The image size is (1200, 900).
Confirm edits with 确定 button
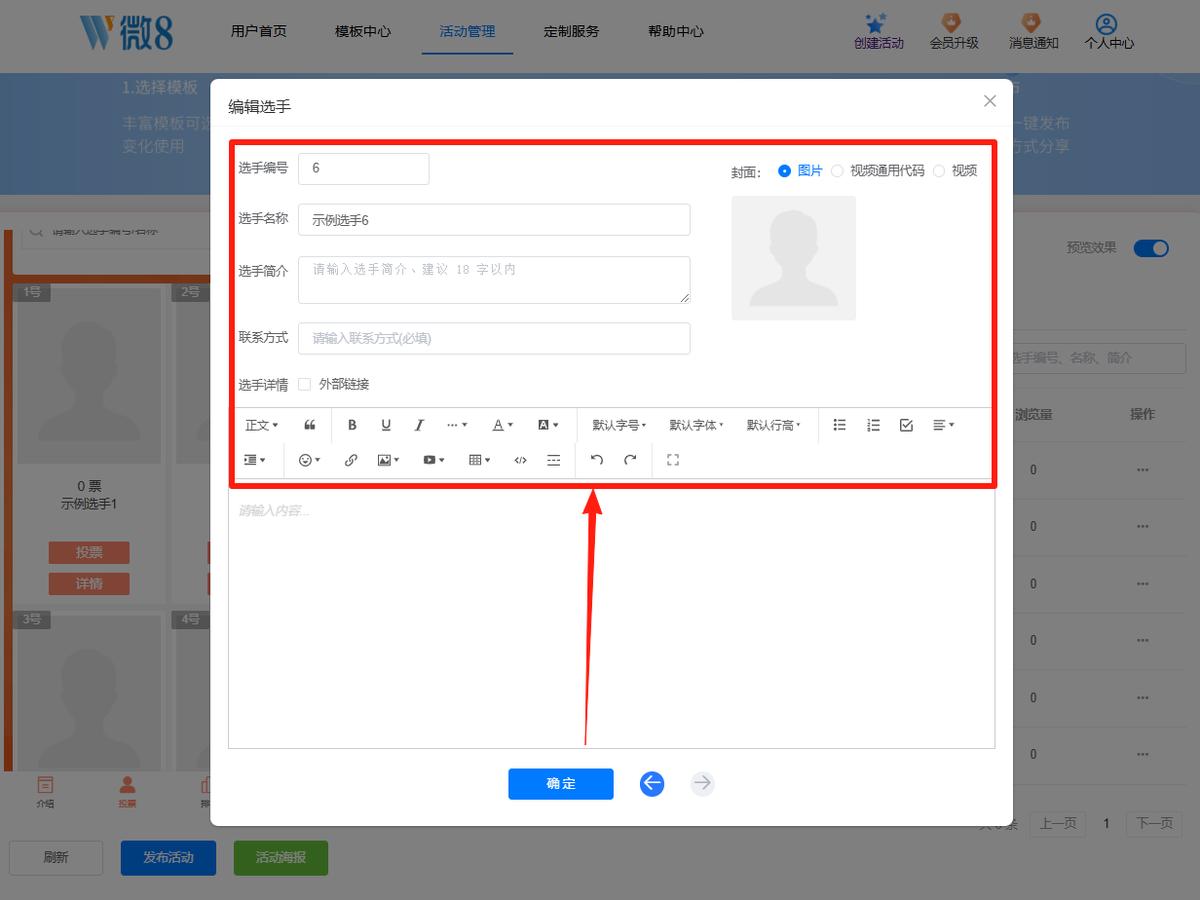point(561,784)
